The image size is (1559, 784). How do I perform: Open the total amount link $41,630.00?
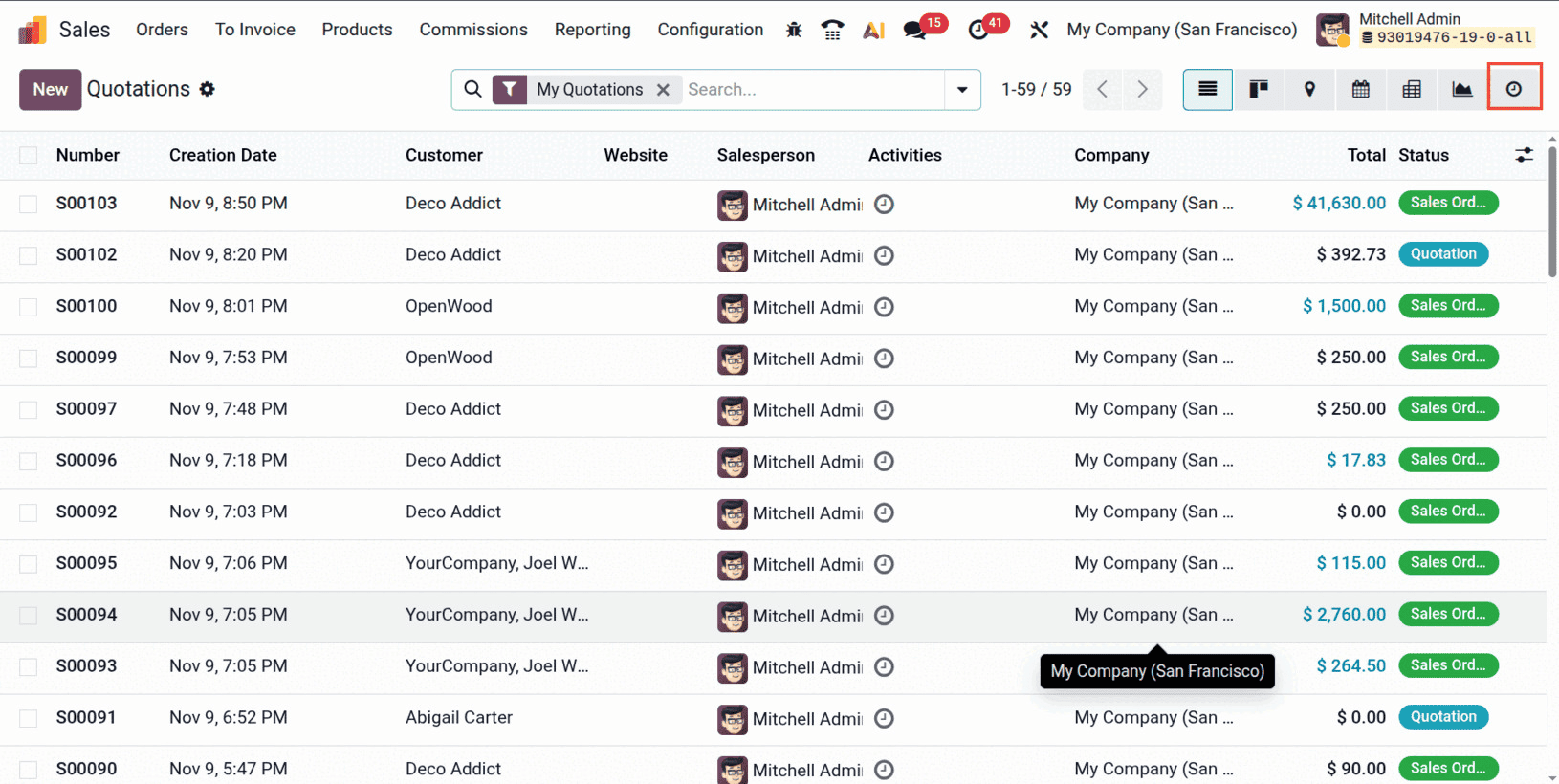tap(1339, 203)
